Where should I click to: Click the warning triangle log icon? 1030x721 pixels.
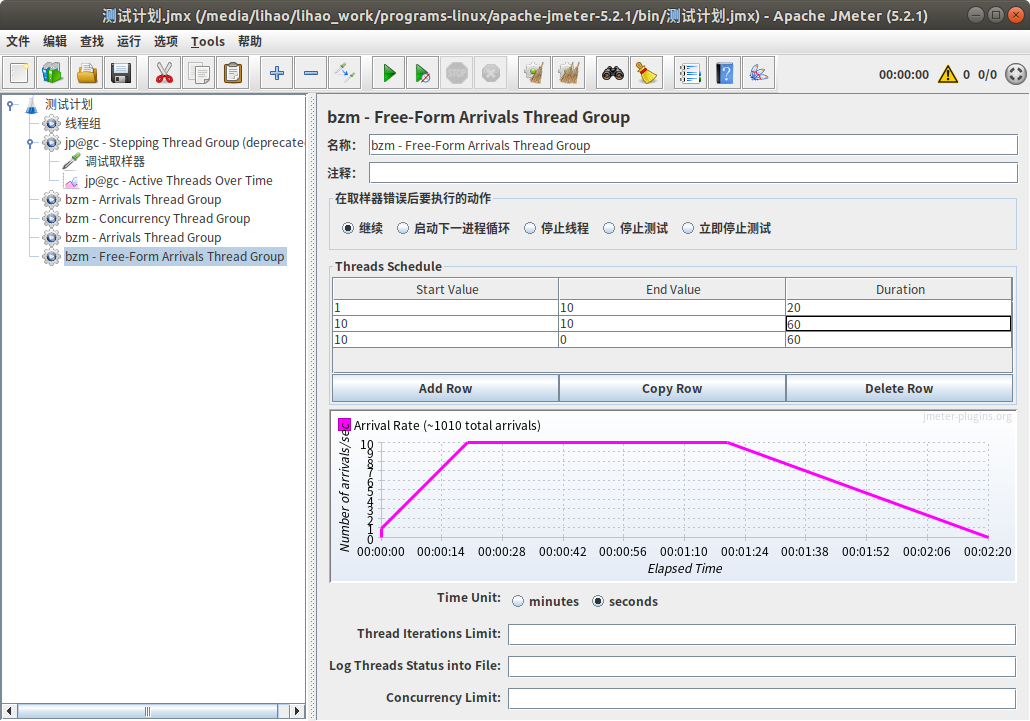click(948, 74)
